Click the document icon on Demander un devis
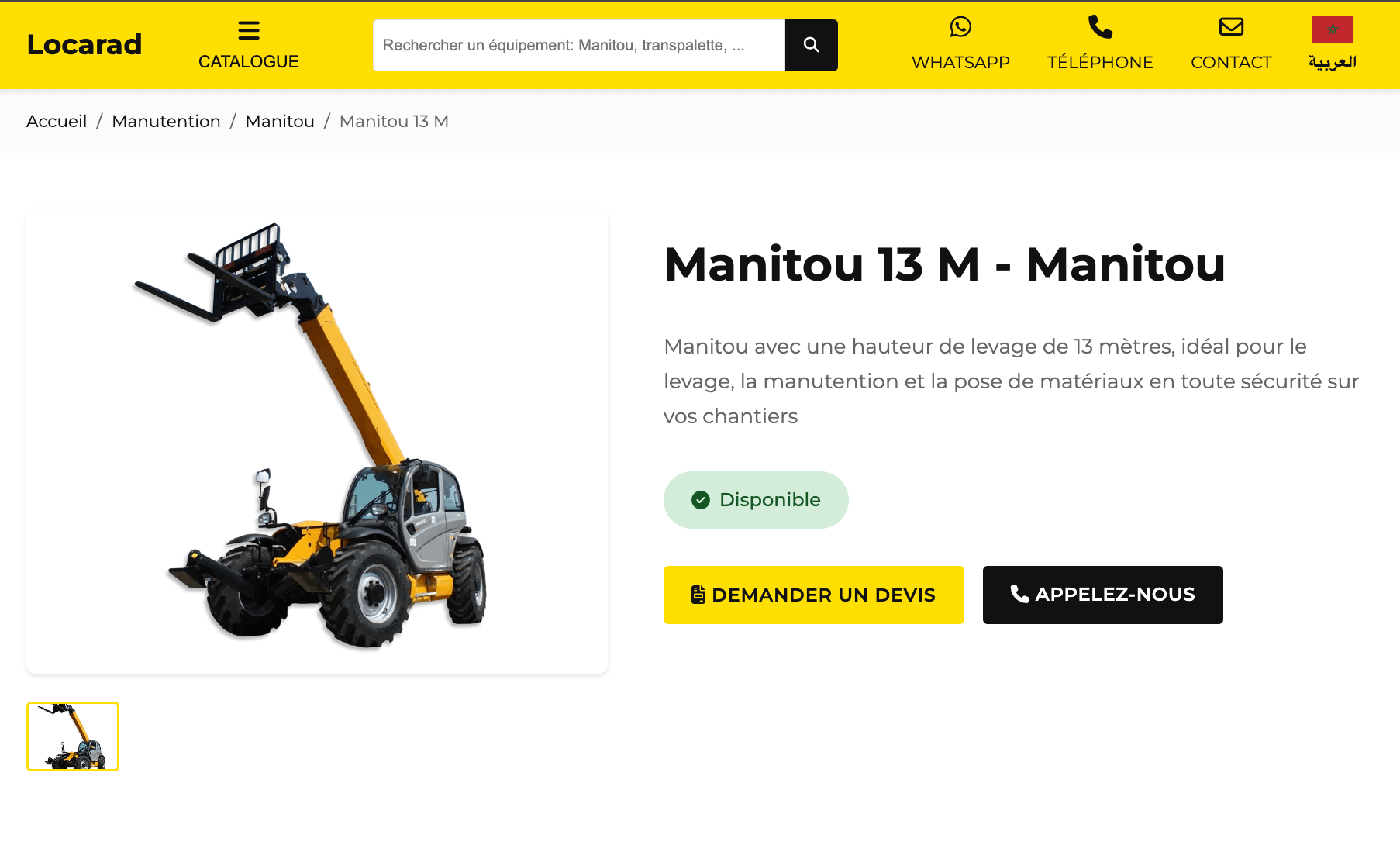The height and width of the screenshot is (845, 1400). pos(698,595)
